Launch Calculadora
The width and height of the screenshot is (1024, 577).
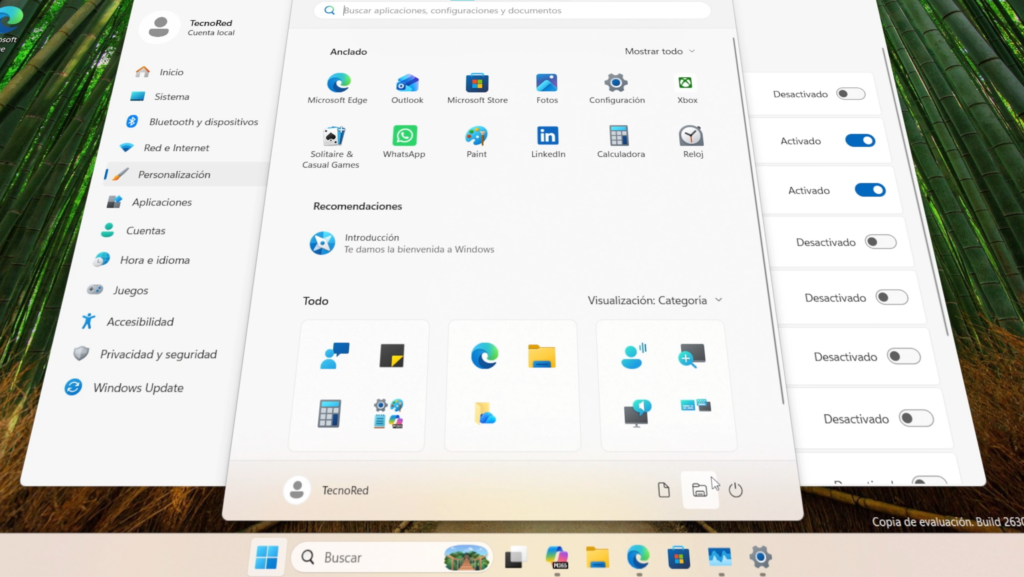(x=620, y=142)
